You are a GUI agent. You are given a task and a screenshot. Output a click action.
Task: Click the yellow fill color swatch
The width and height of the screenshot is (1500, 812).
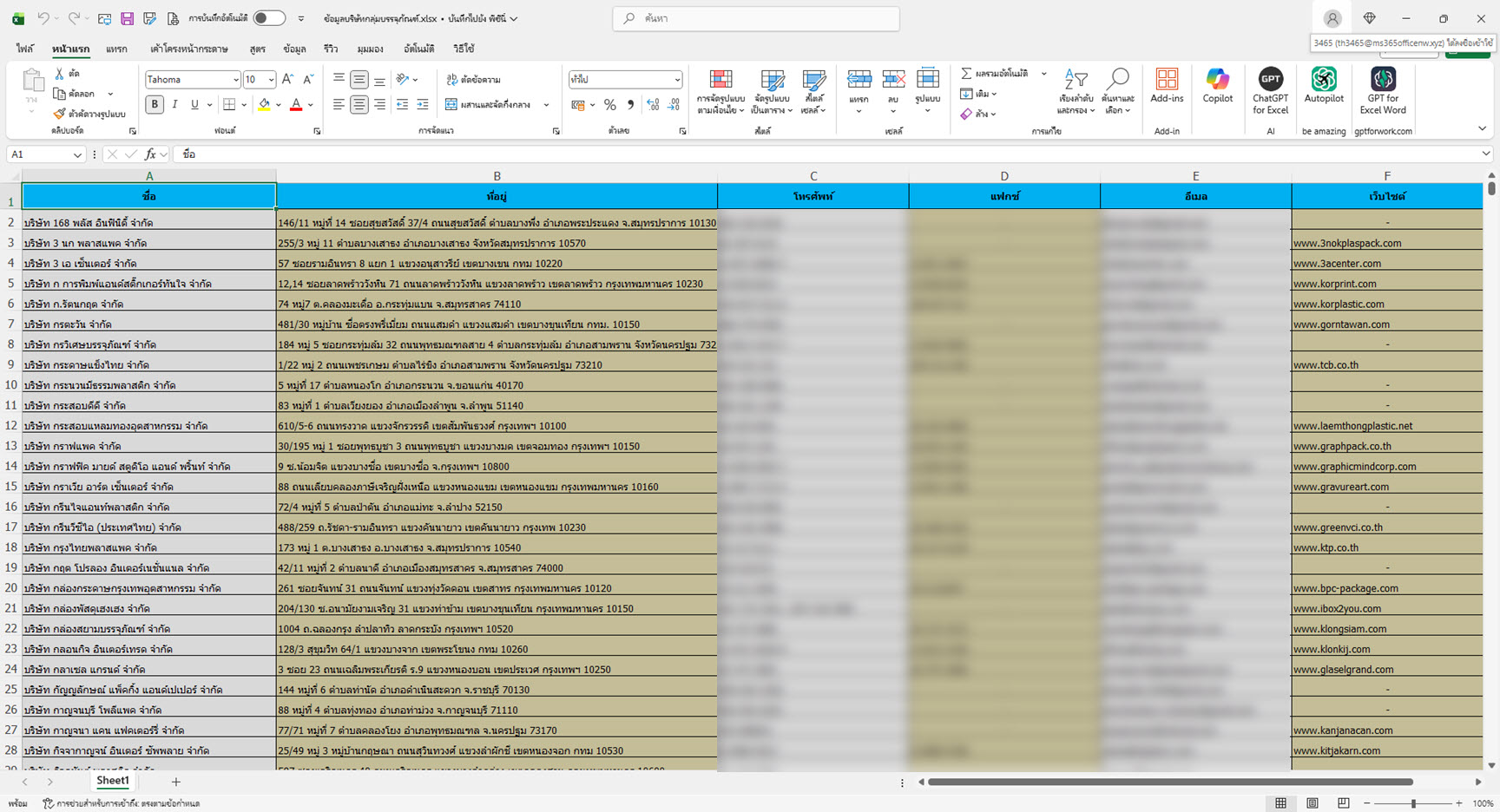point(264,105)
